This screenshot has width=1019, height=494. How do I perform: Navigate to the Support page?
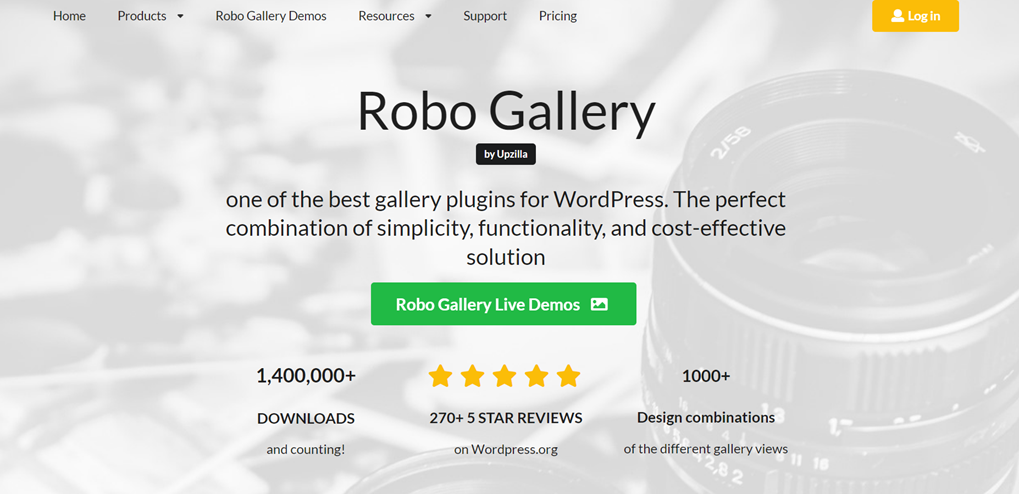pyautogui.click(x=485, y=16)
